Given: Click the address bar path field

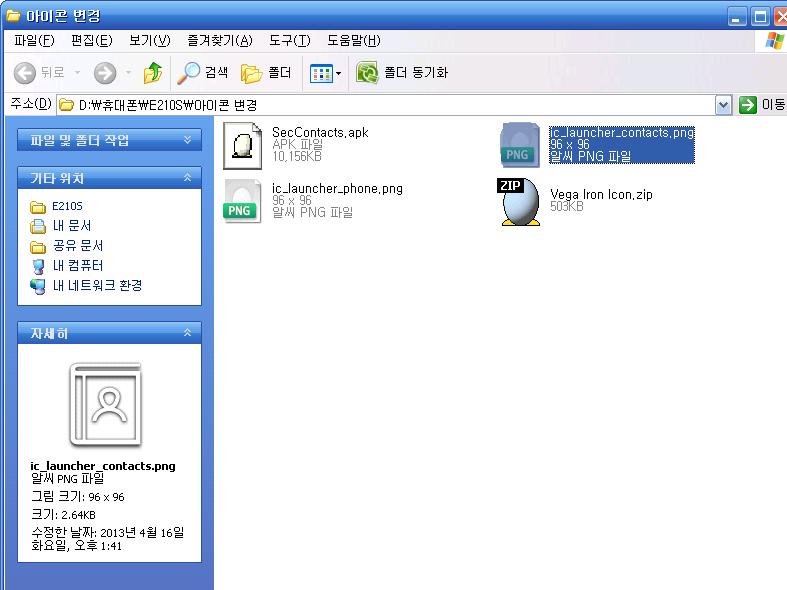Looking at the screenshot, I should point(390,105).
